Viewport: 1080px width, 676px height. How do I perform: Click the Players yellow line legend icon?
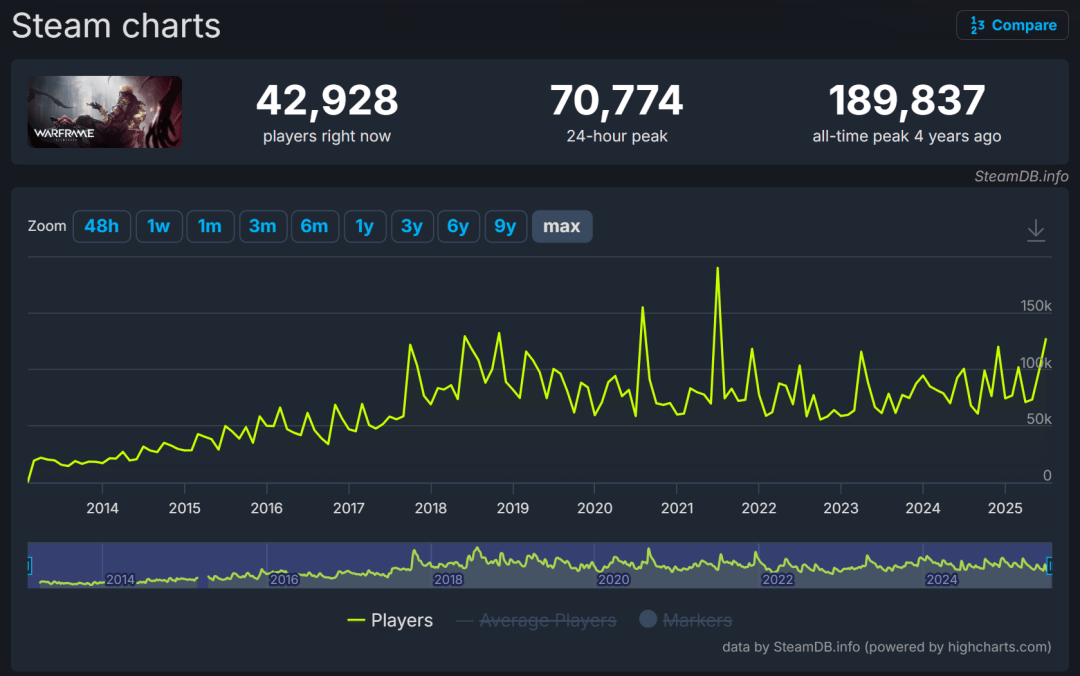coord(355,620)
